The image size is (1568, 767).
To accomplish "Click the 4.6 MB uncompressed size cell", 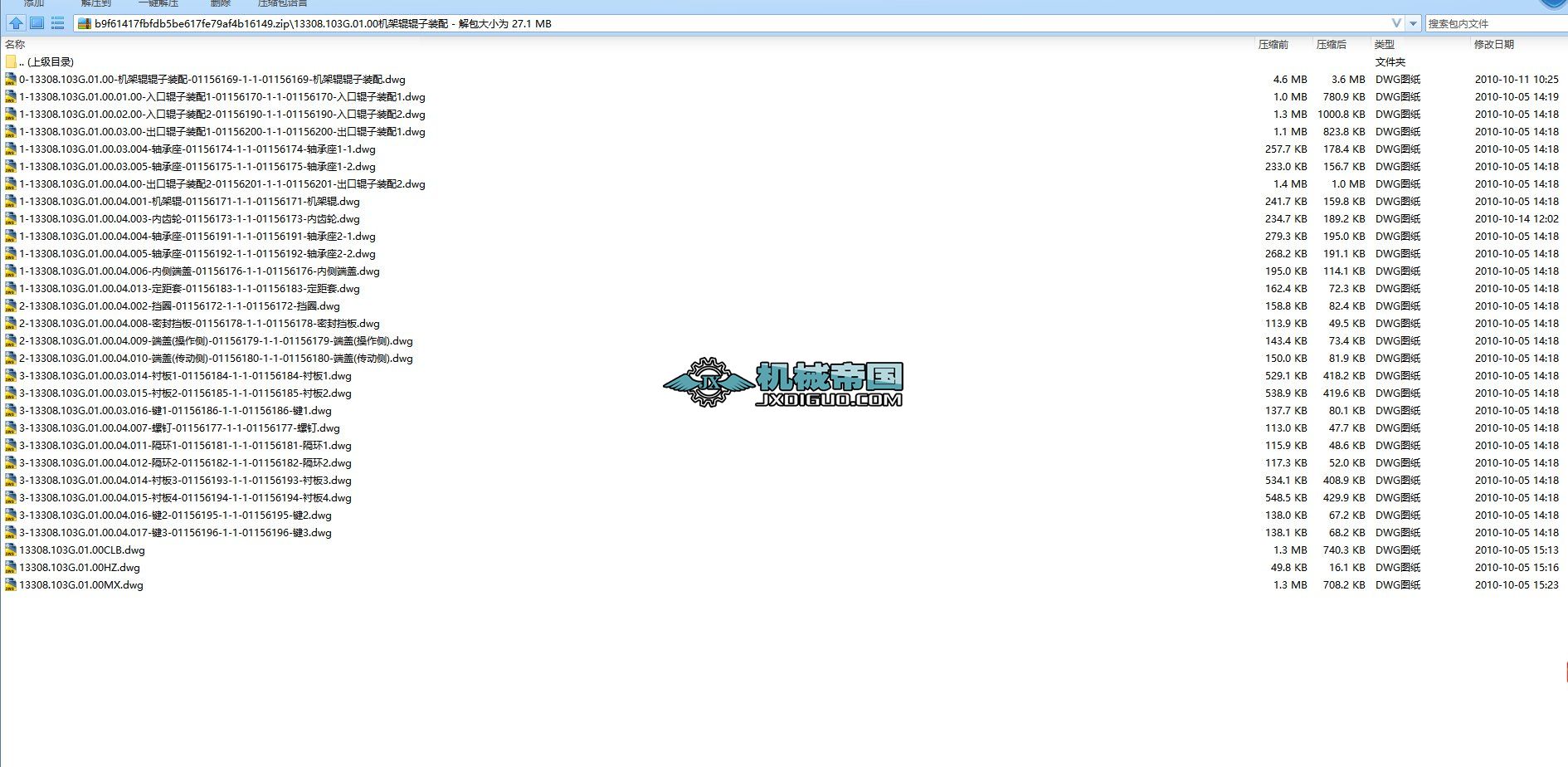I will tap(1290, 80).
